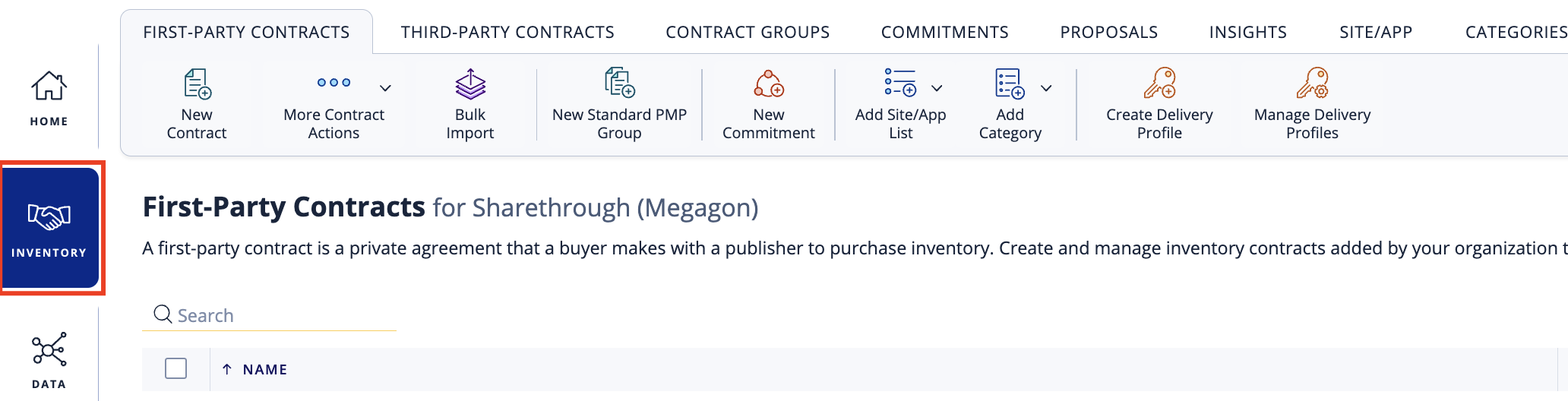Sort by the NAME column header

[264, 370]
